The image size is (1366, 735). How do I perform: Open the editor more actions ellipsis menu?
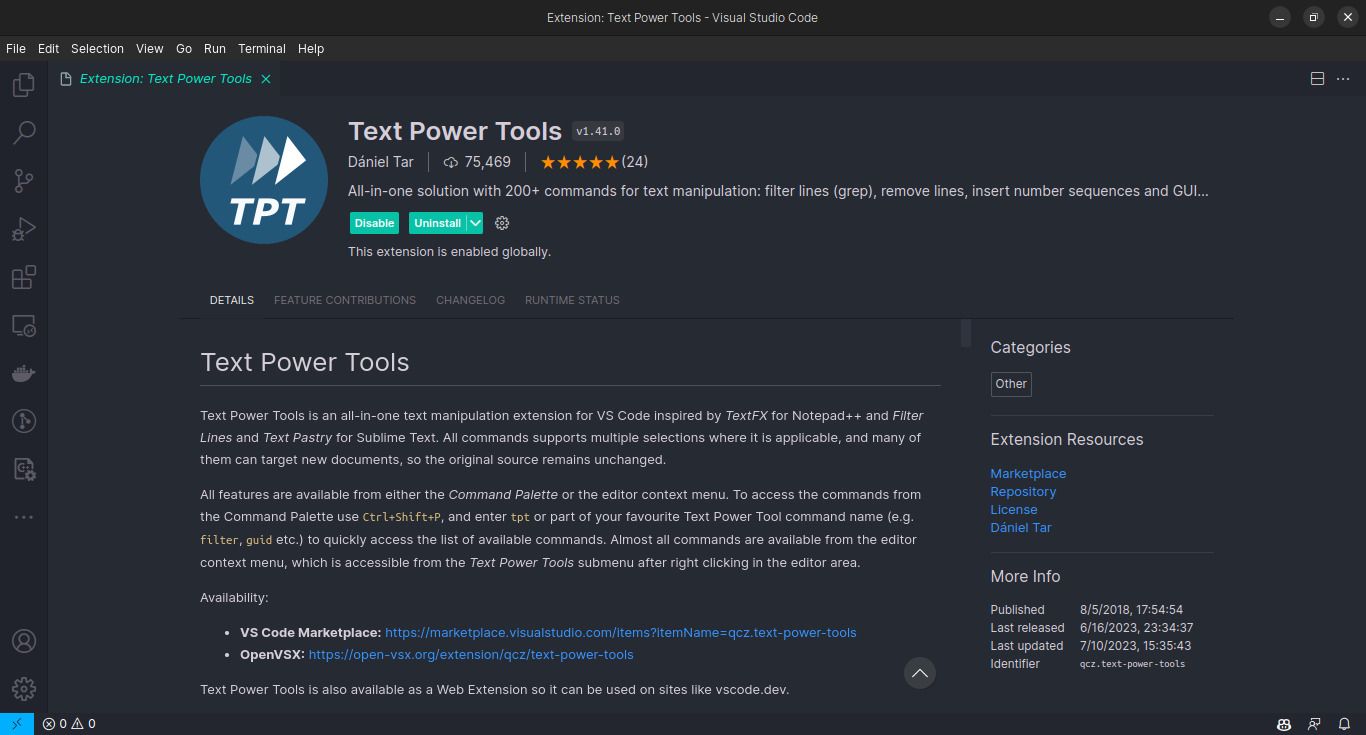[x=1343, y=78]
